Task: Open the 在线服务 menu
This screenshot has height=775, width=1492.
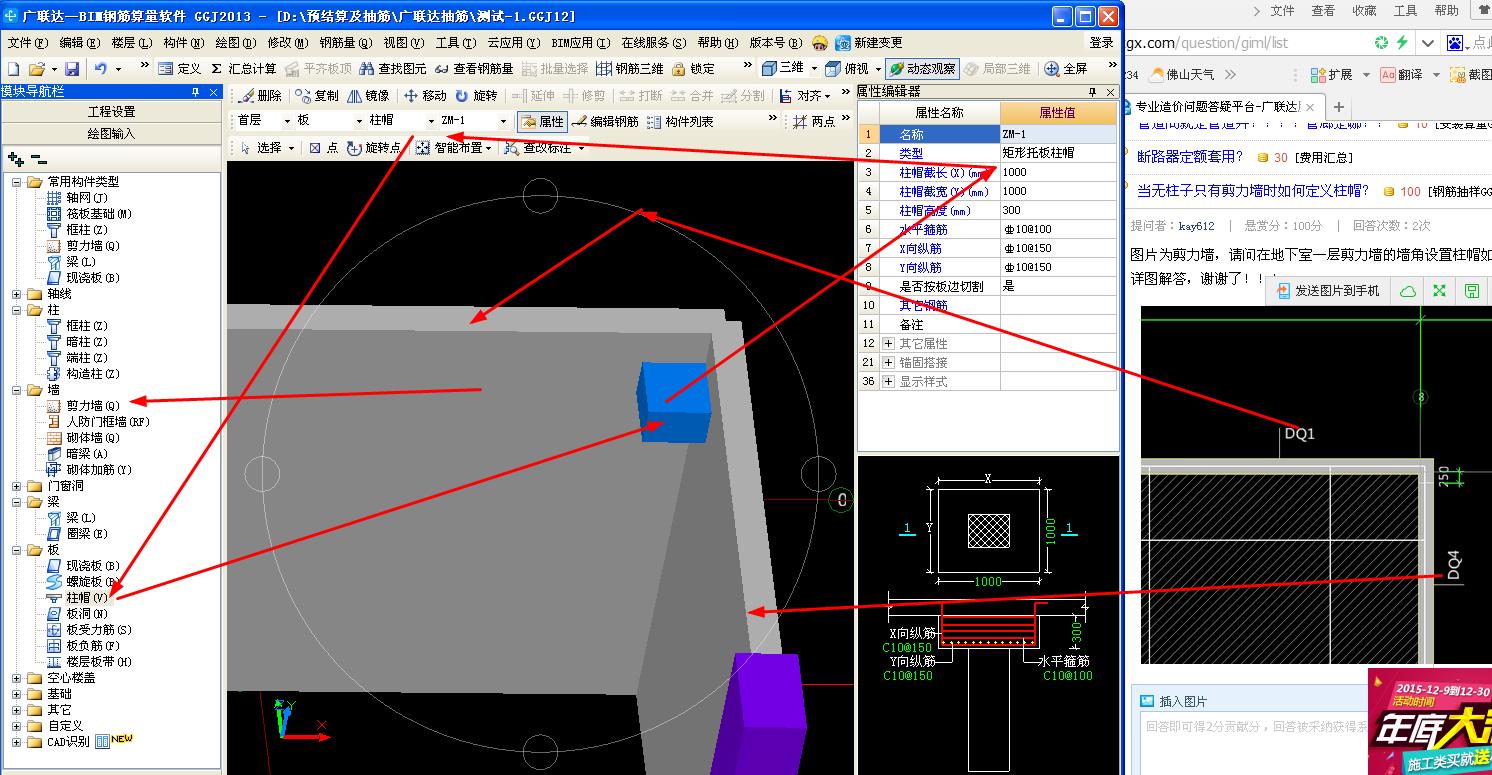Action: [654, 43]
